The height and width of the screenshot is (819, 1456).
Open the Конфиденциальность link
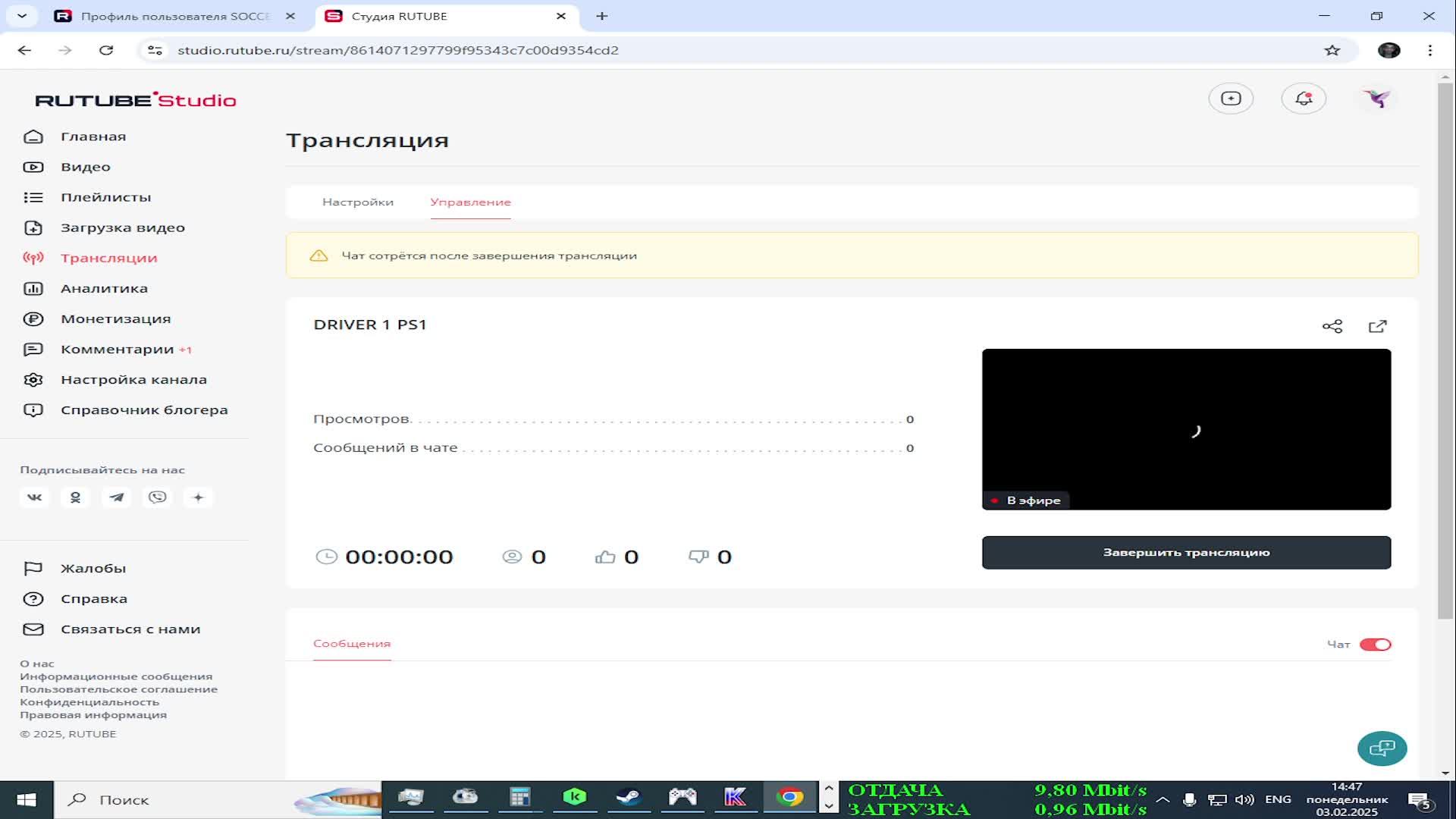pyautogui.click(x=89, y=702)
